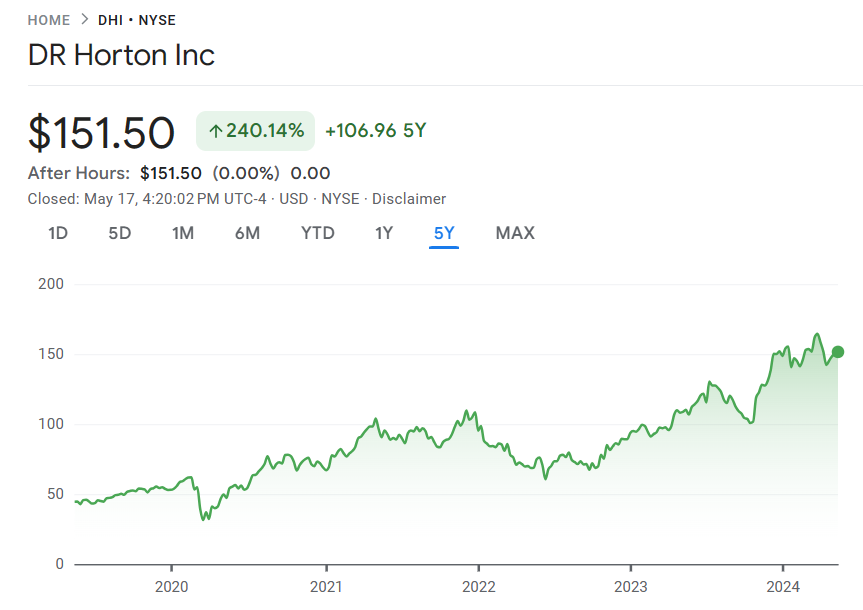Switch chart to YTD view

pos(318,233)
